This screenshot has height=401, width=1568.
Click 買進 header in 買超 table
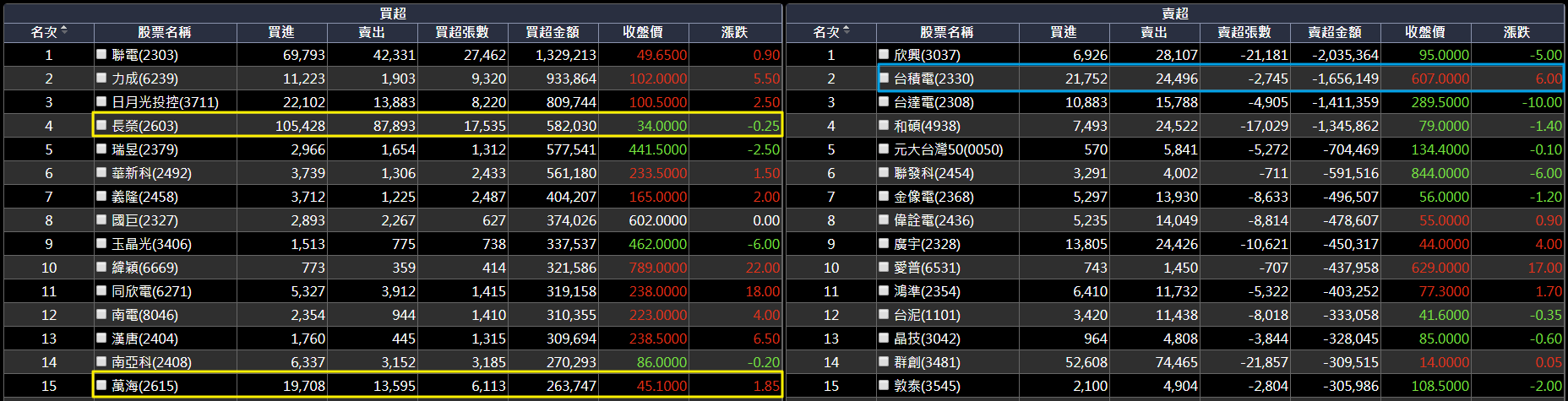281,32
